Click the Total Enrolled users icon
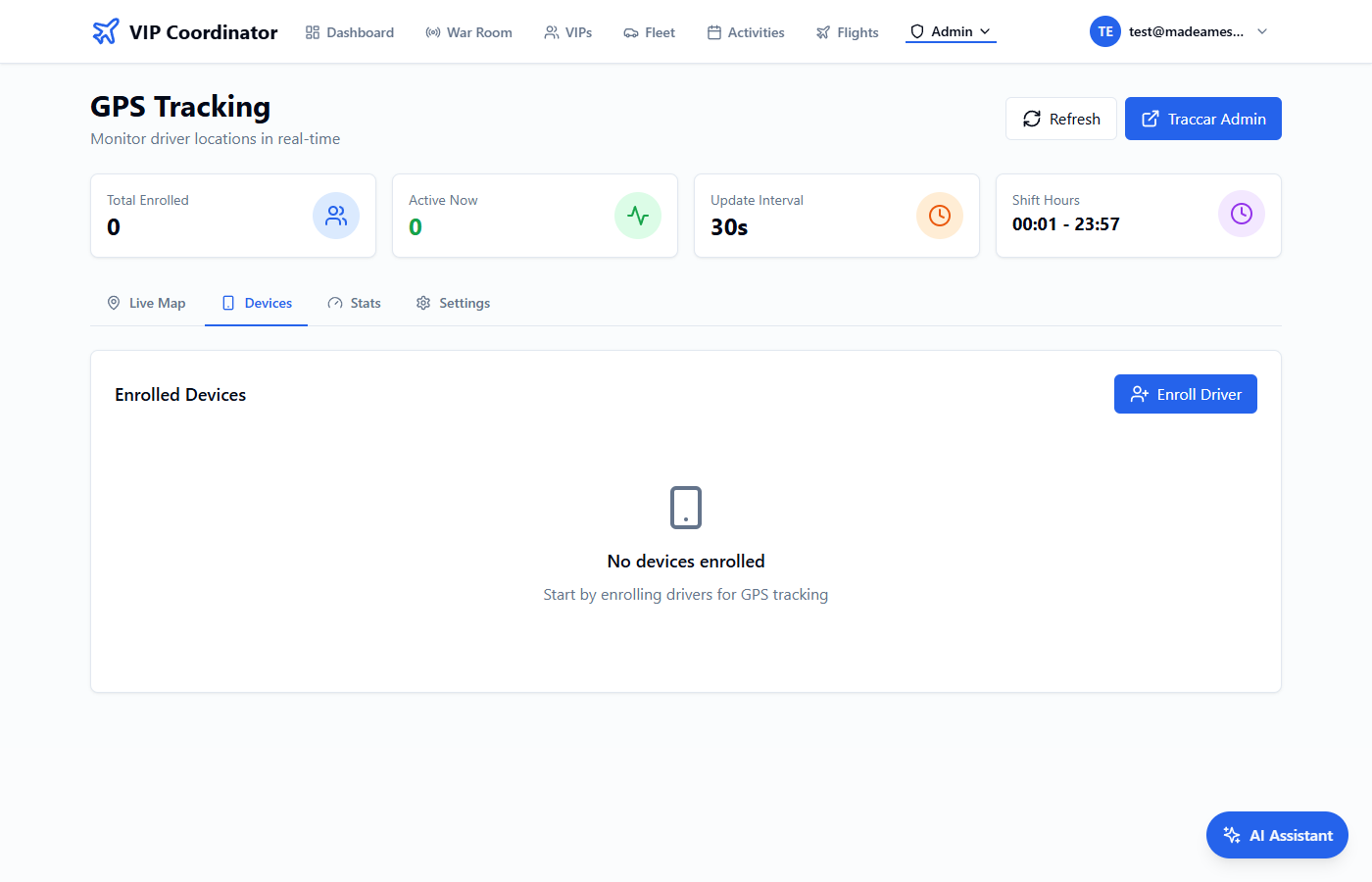Viewport: 1372px width, 882px height. (x=336, y=216)
